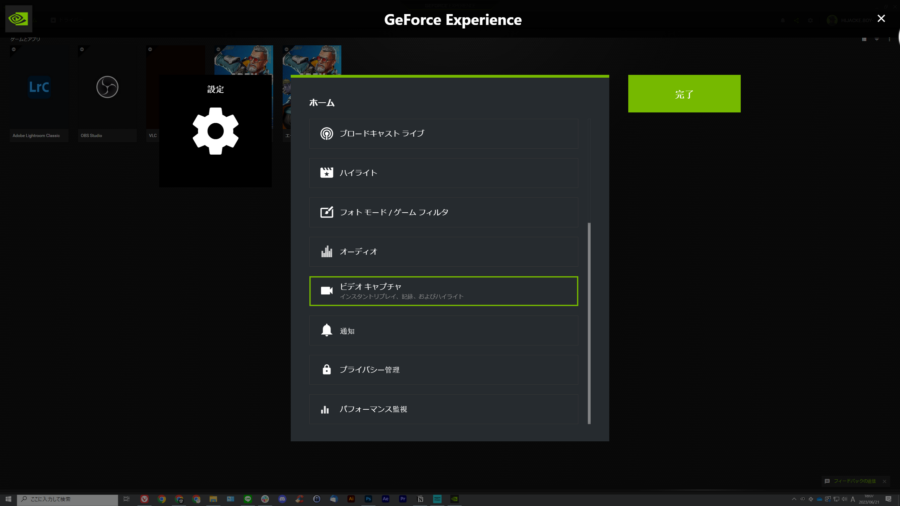
Task: Open the ハイライト settings row
Action: coord(443,173)
